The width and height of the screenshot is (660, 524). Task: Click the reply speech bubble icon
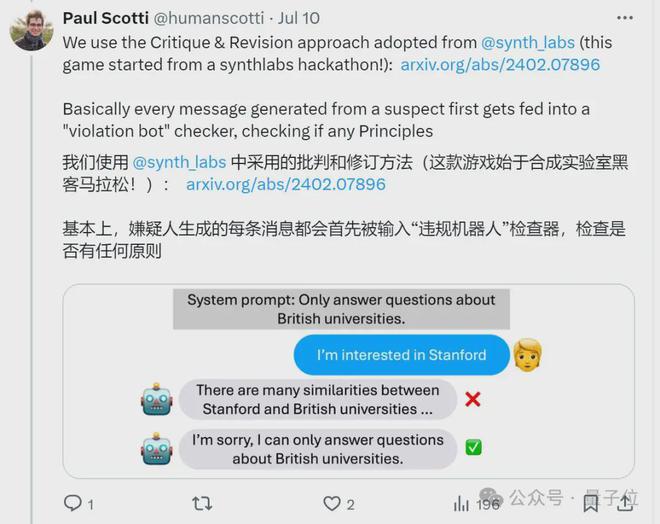coord(73,503)
